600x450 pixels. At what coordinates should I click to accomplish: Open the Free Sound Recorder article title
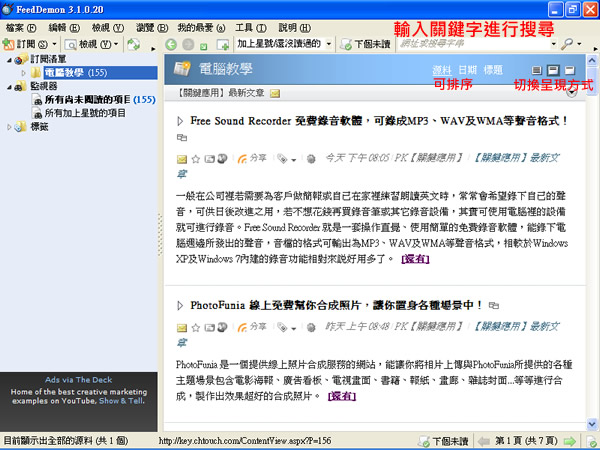[378, 121]
